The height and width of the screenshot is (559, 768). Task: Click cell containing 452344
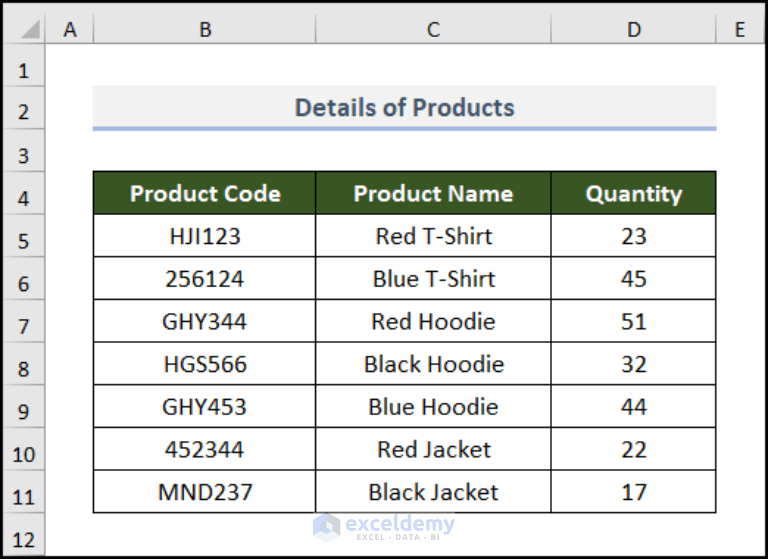[x=205, y=449]
